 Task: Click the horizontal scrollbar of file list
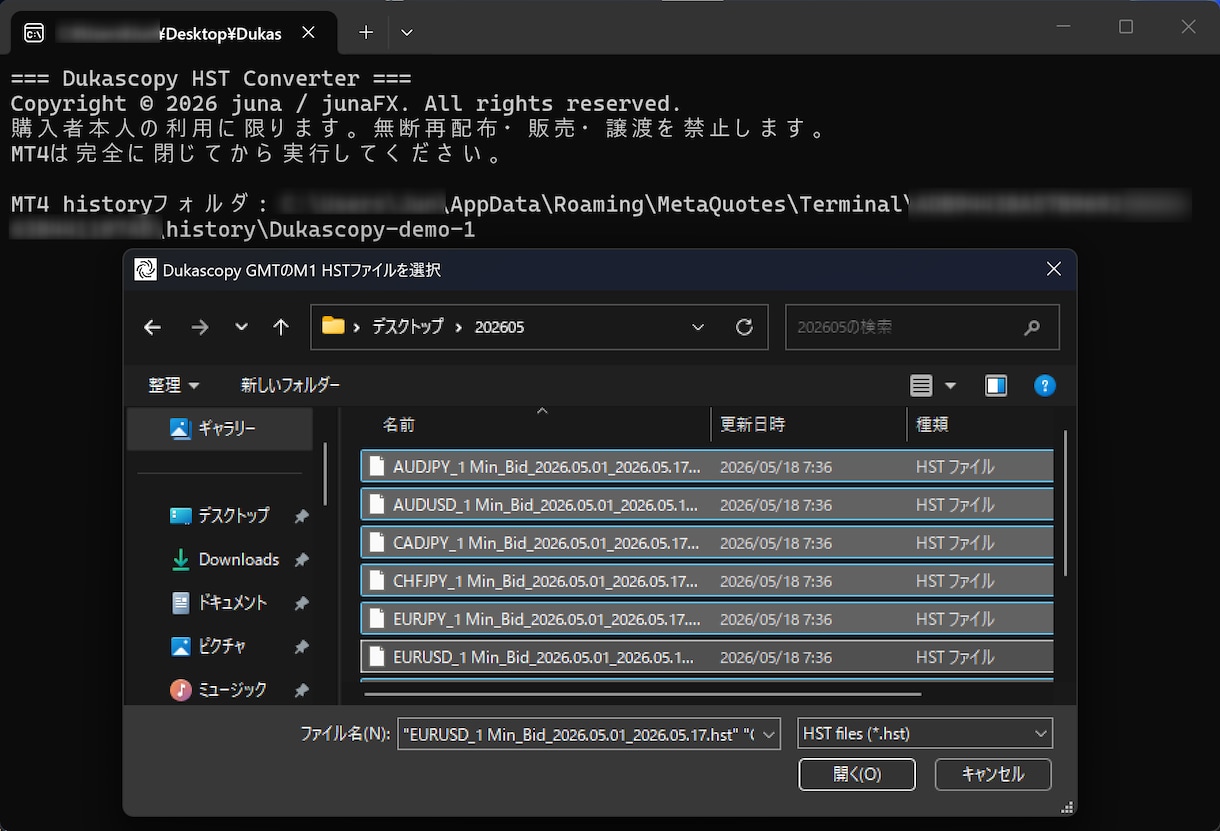[642, 693]
